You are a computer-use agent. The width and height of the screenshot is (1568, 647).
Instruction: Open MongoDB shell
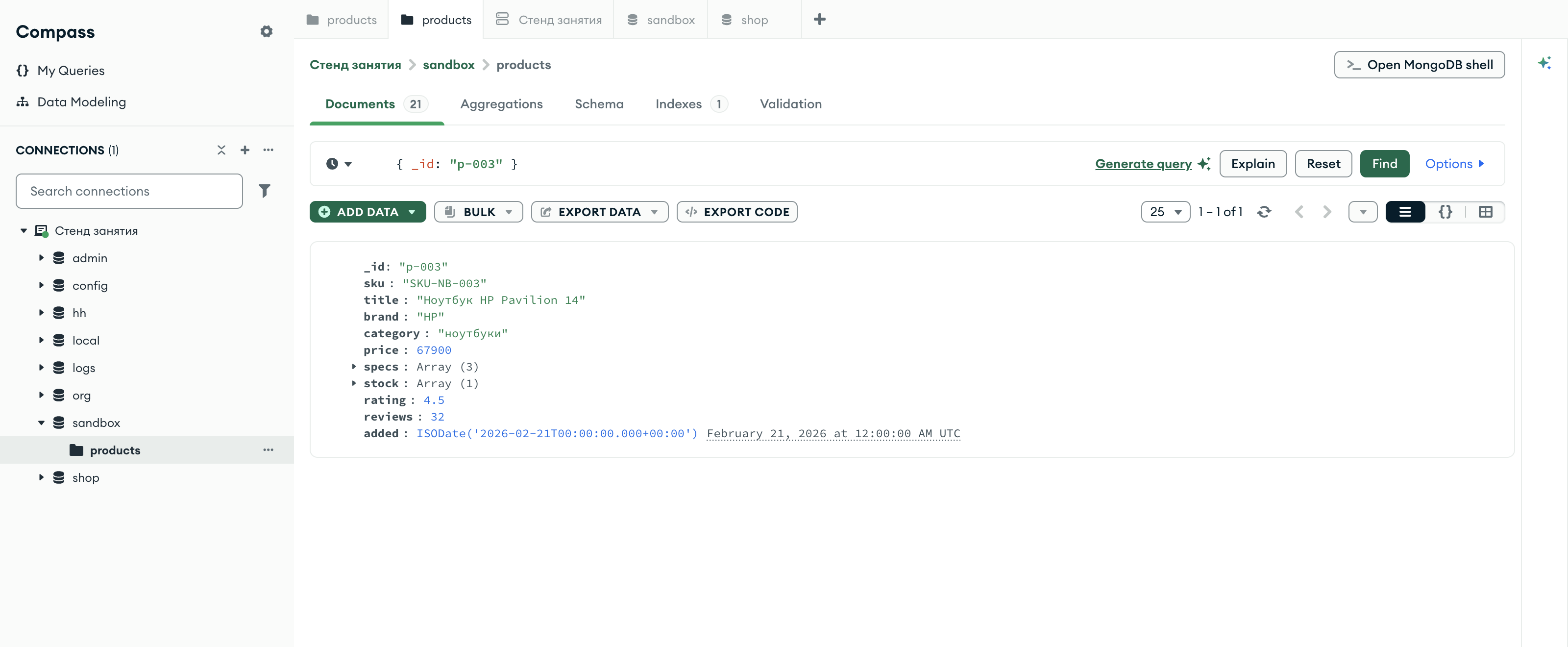tap(1420, 65)
